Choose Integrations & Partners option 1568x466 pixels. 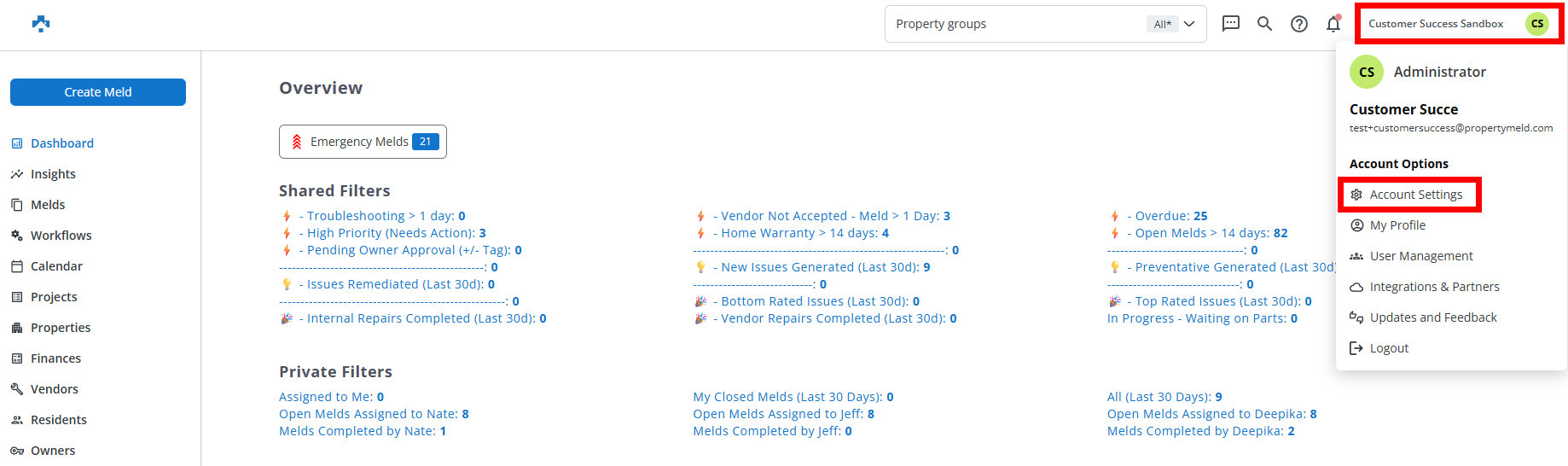[x=1434, y=287]
